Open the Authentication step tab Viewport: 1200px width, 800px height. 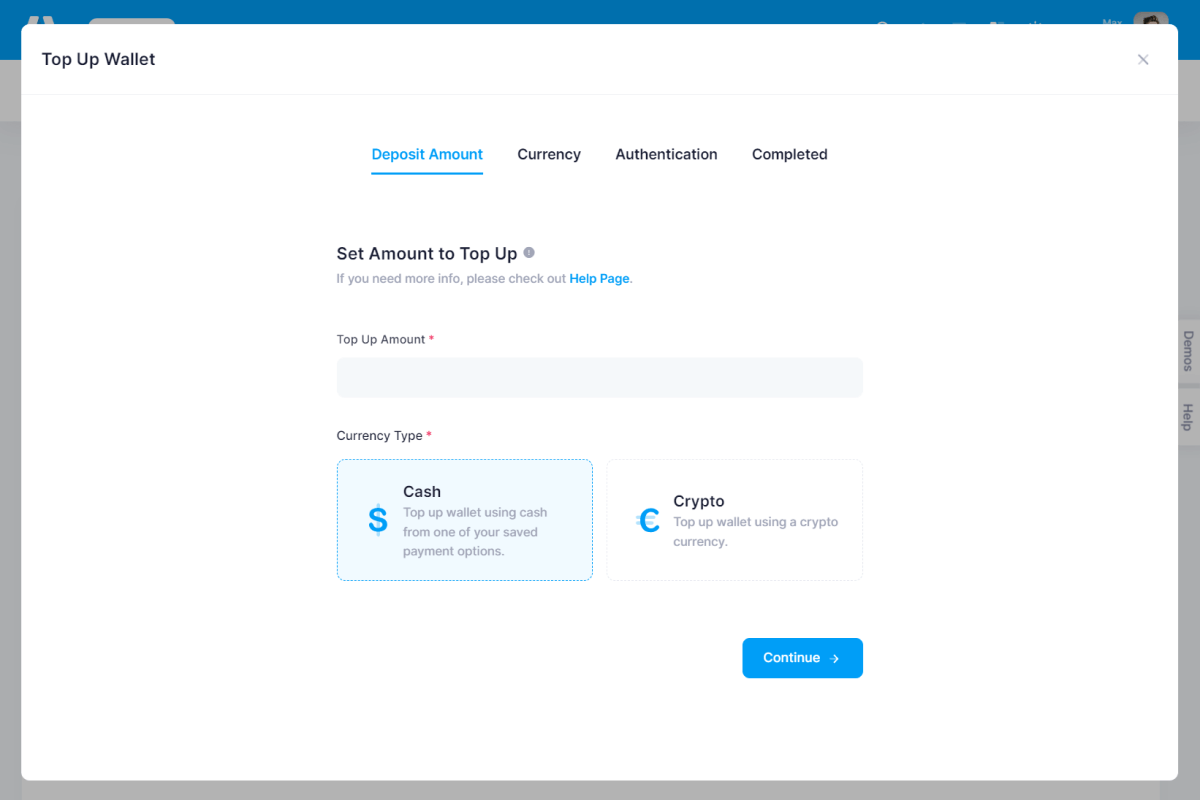pos(666,155)
